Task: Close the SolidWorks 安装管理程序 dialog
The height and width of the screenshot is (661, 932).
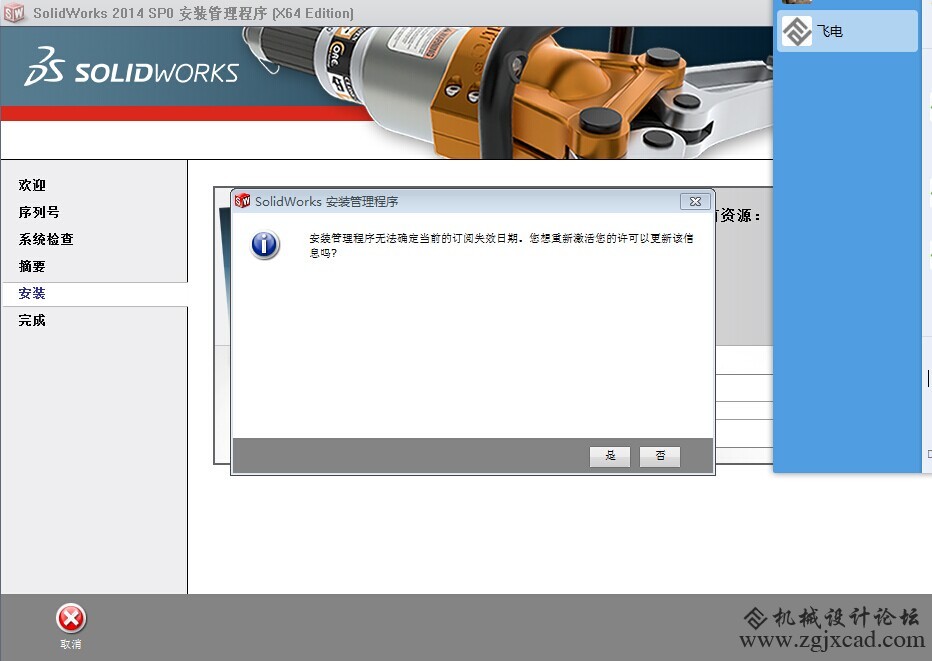Action: pos(695,202)
